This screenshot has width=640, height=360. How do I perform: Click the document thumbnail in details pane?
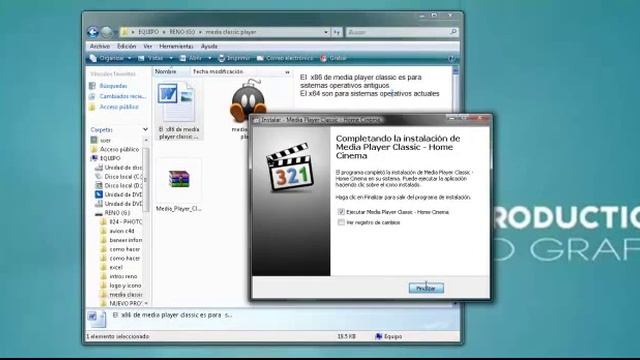coord(97,319)
